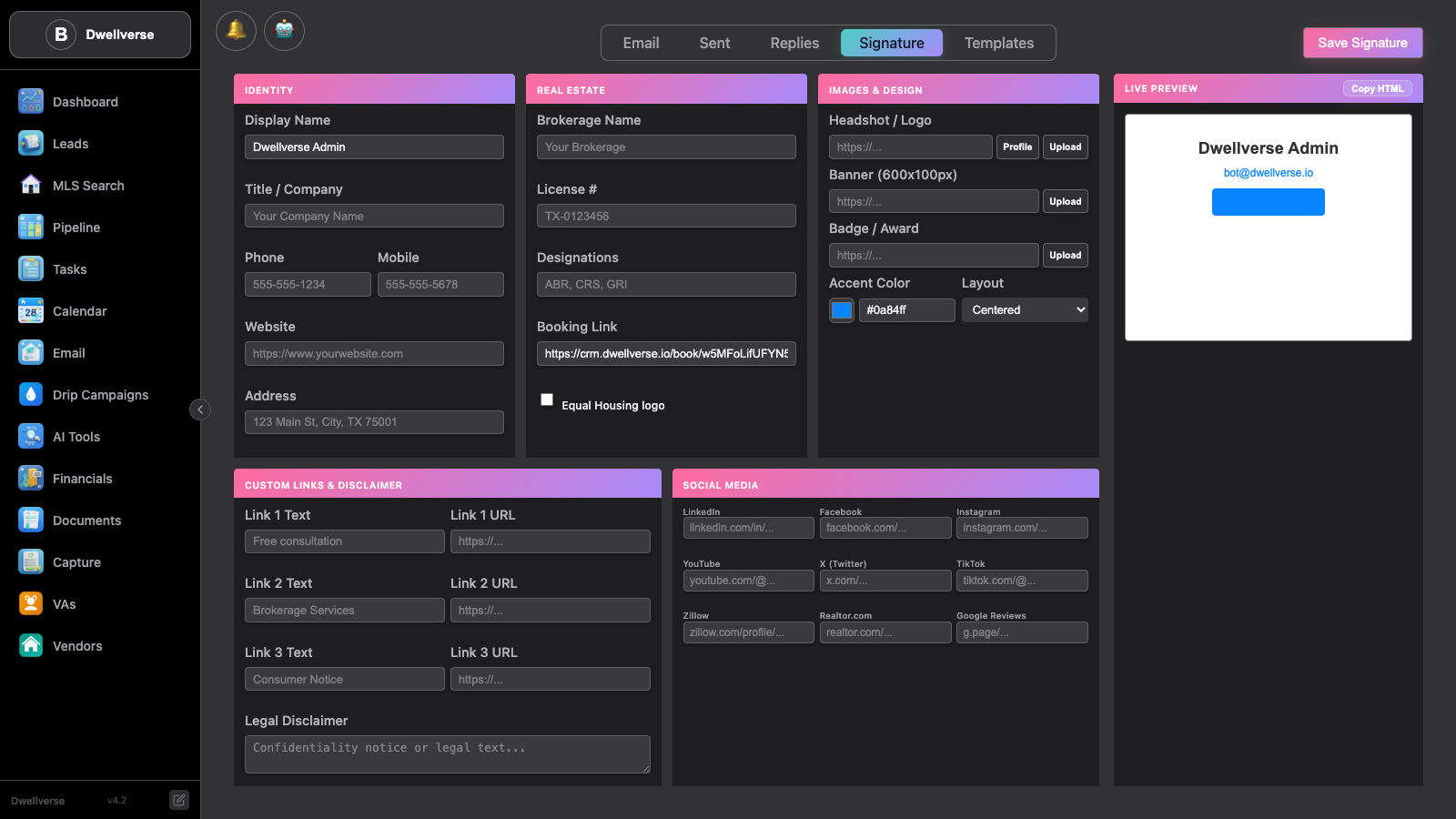Viewport: 1456px width, 819px height.
Task: Click the MLS Search house icon
Action: click(31, 186)
